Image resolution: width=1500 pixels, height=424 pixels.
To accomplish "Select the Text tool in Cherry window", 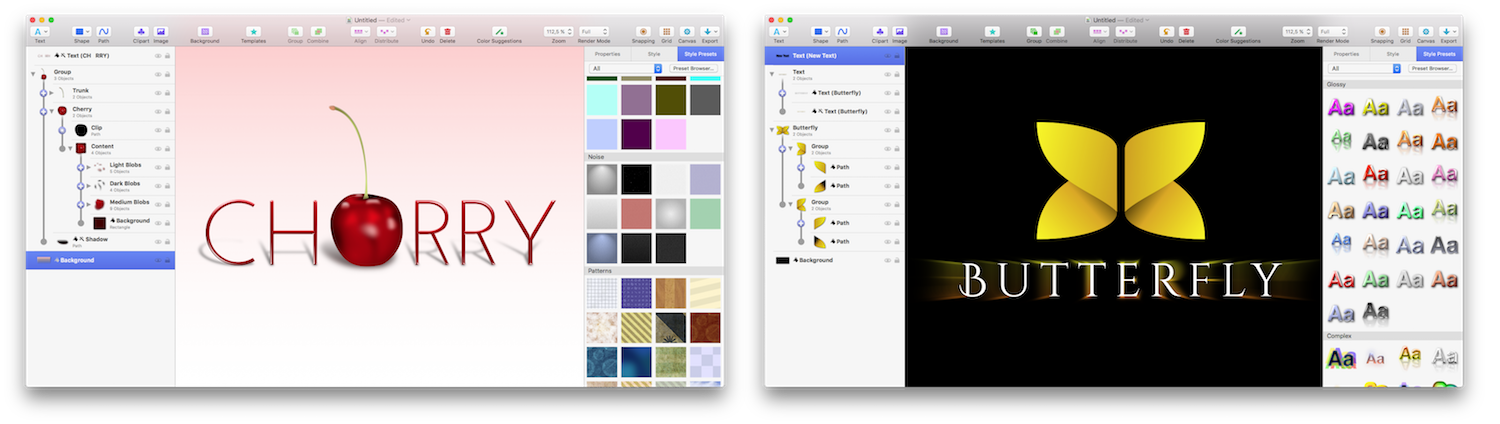I will (40, 32).
